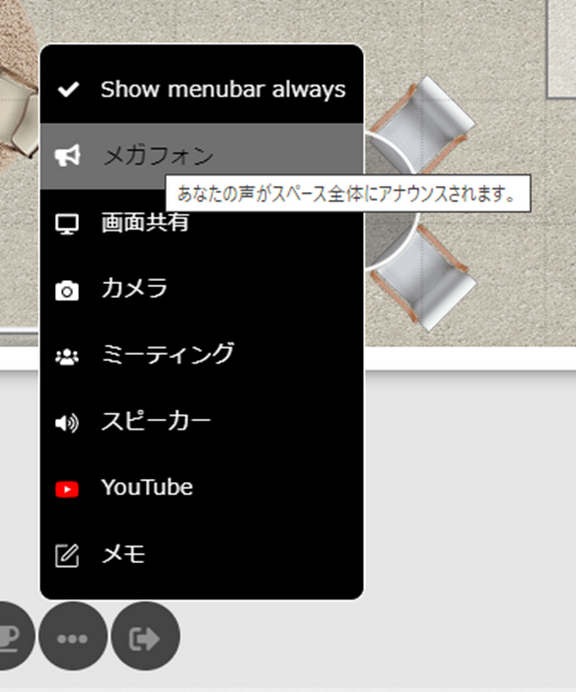Screen dimensions: 576x692
Task: Select the メモ menu item
Action: (202, 554)
